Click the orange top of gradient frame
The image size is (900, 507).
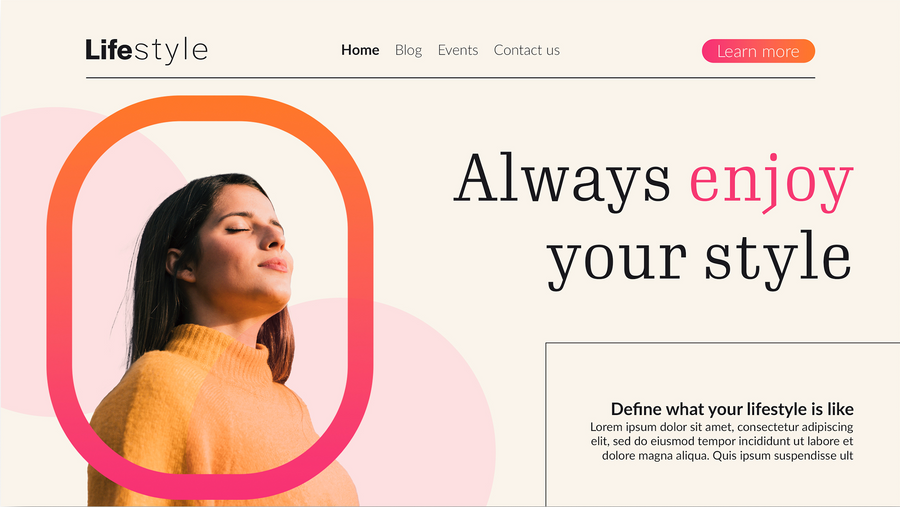pyautogui.click(x=210, y=109)
